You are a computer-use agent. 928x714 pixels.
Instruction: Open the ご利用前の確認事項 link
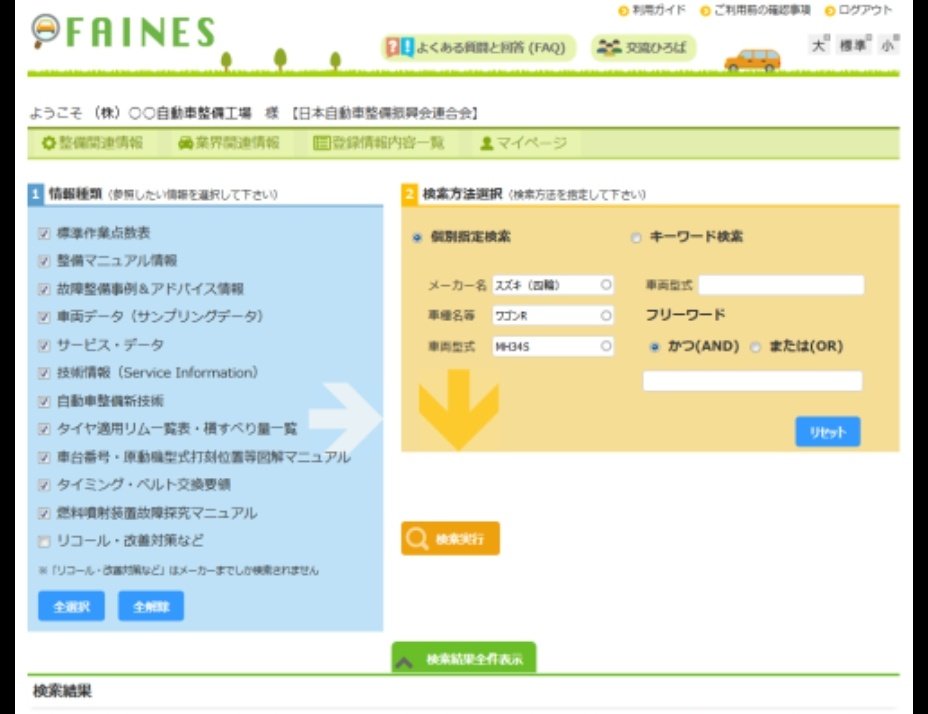(762, 10)
